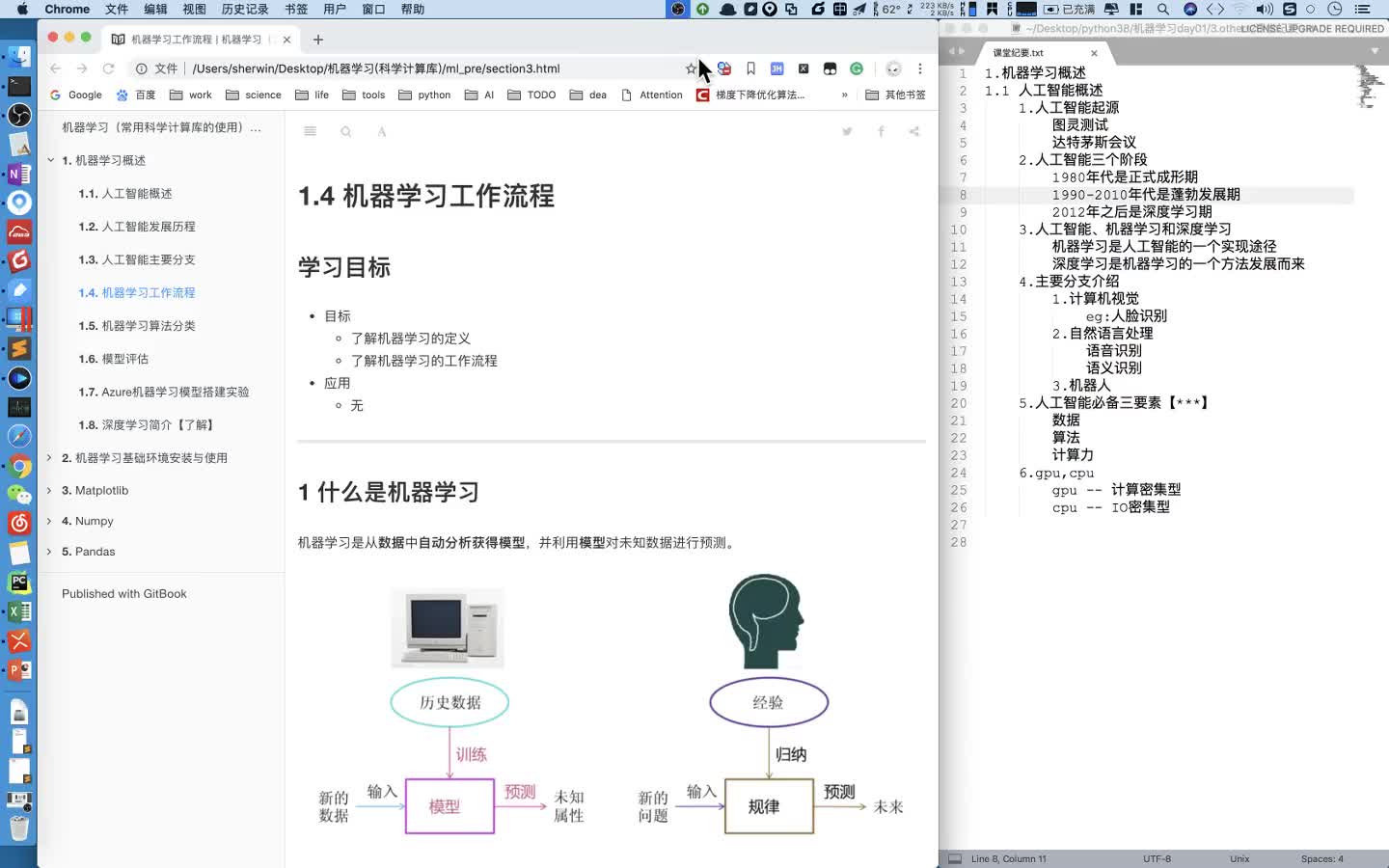Viewport: 1389px width, 868px height.
Task: Open NetEase Music from the Dock
Action: [19, 523]
